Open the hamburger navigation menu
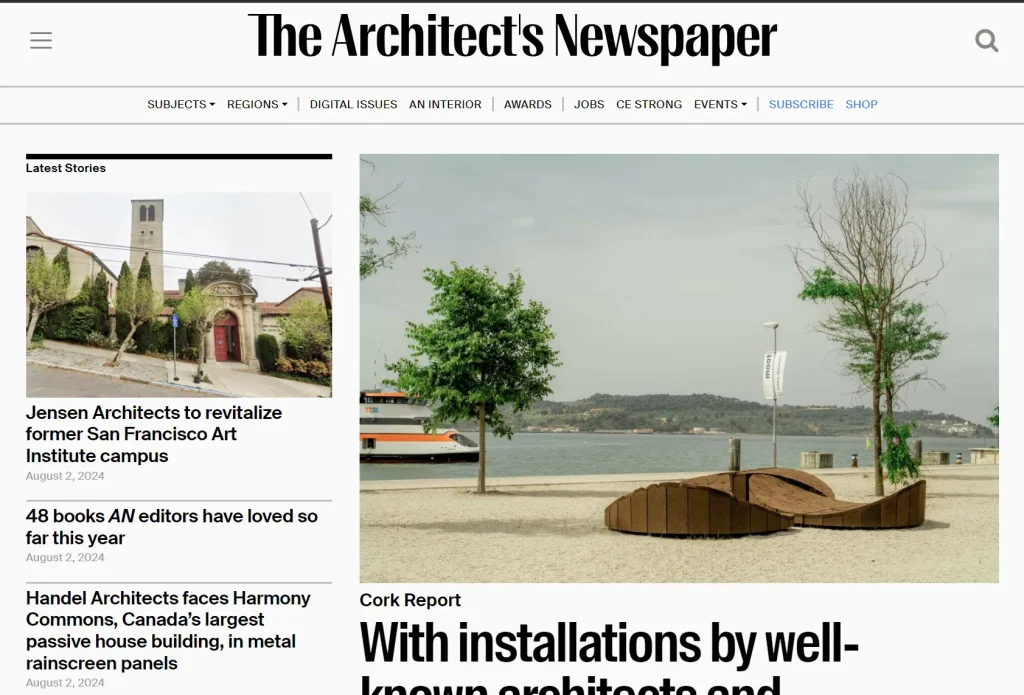 40,40
